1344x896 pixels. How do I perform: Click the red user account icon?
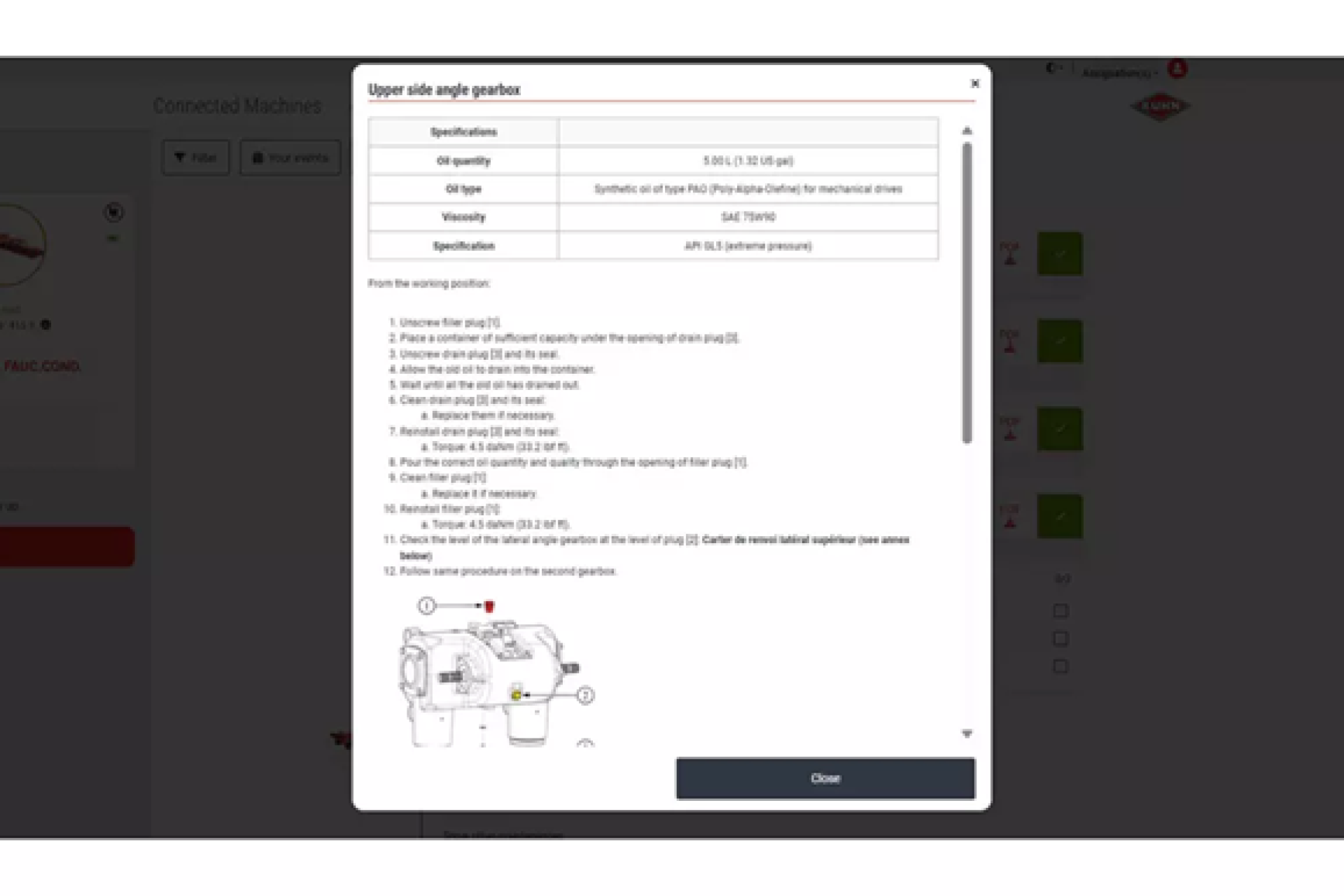pyautogui.click(x=1177, y=69)
